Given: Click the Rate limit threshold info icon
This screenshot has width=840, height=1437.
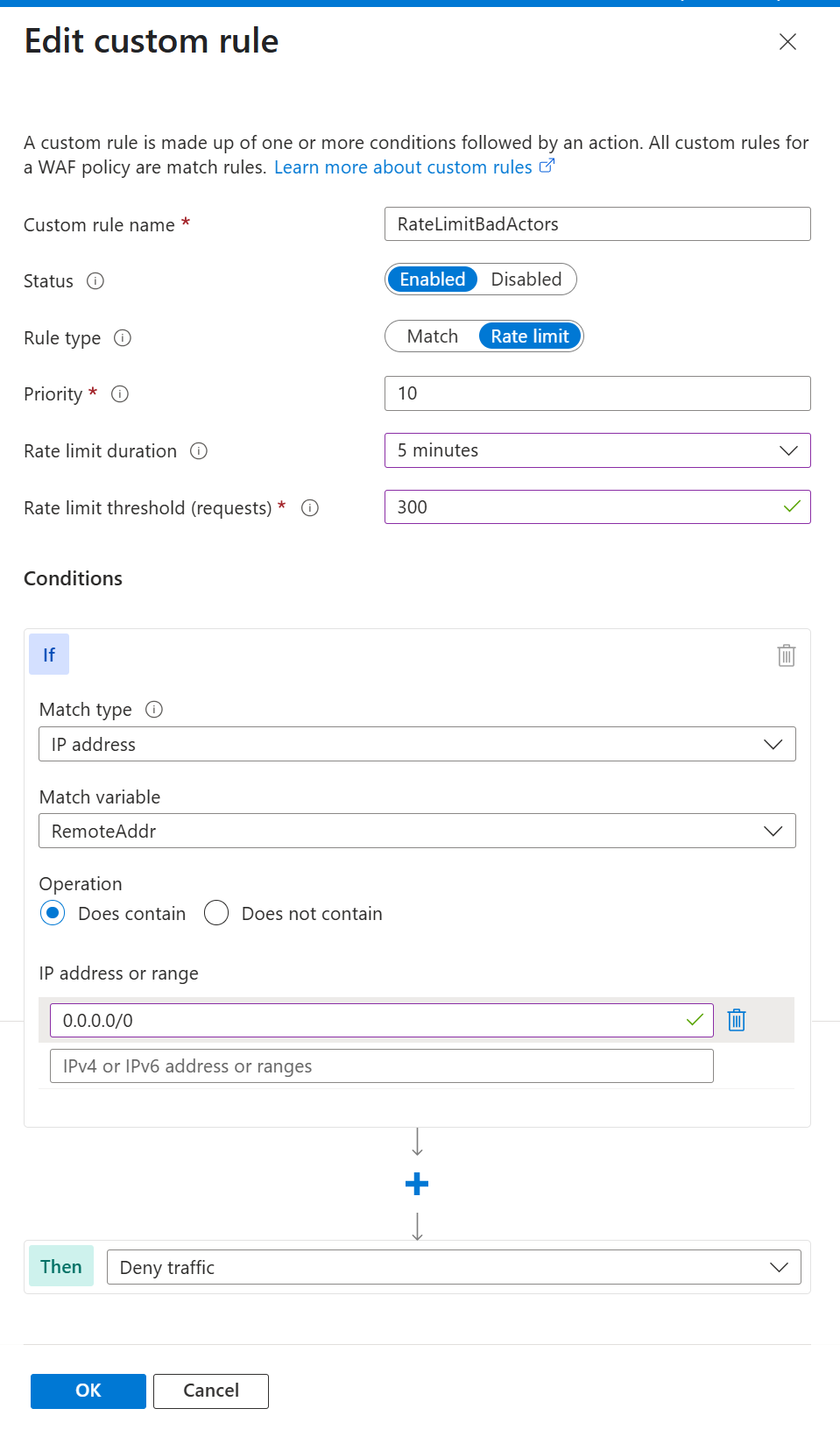Looking at the screenshot, I should click(x=310, y=508).
